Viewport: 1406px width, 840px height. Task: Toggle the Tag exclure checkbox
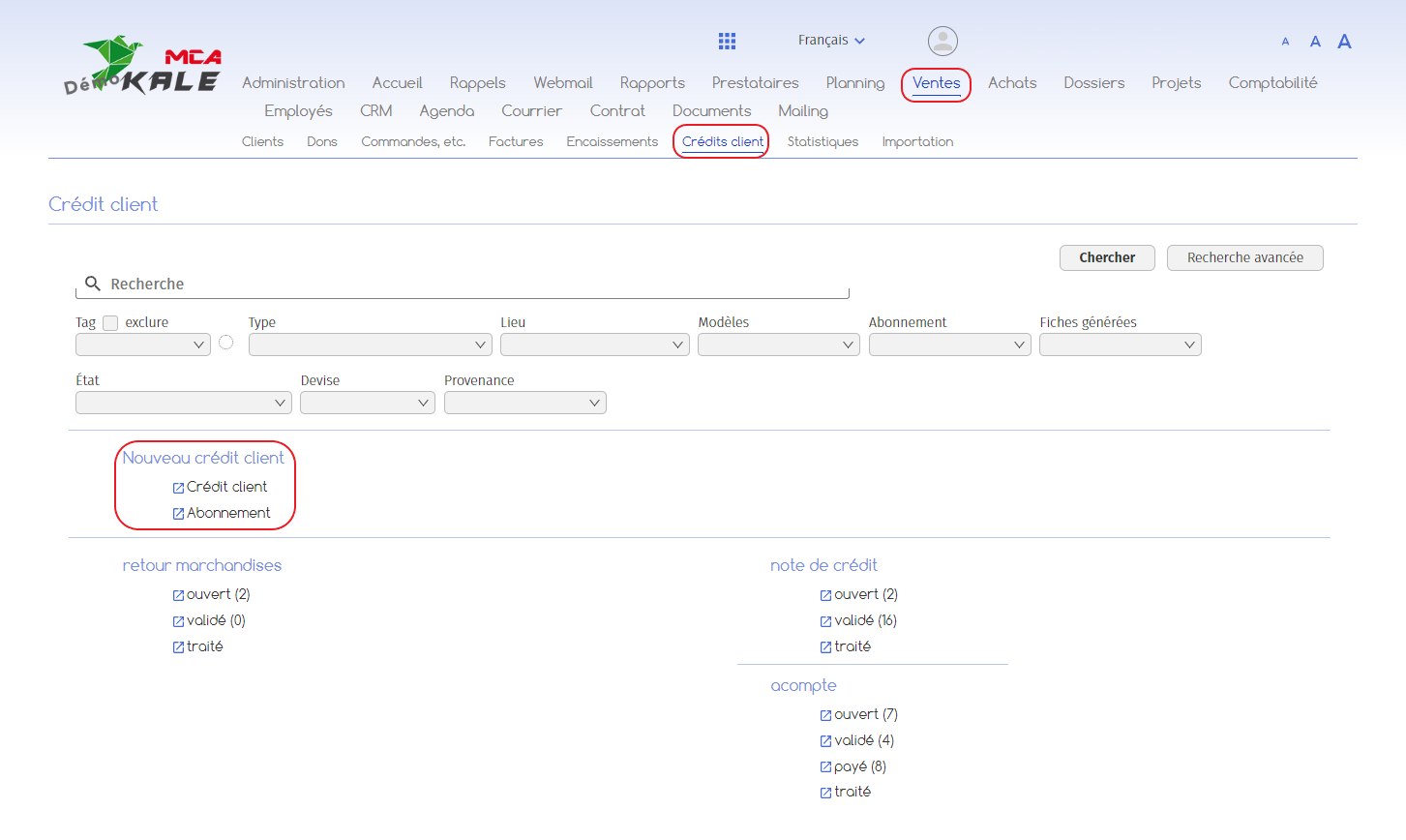[x=110, y=323]
